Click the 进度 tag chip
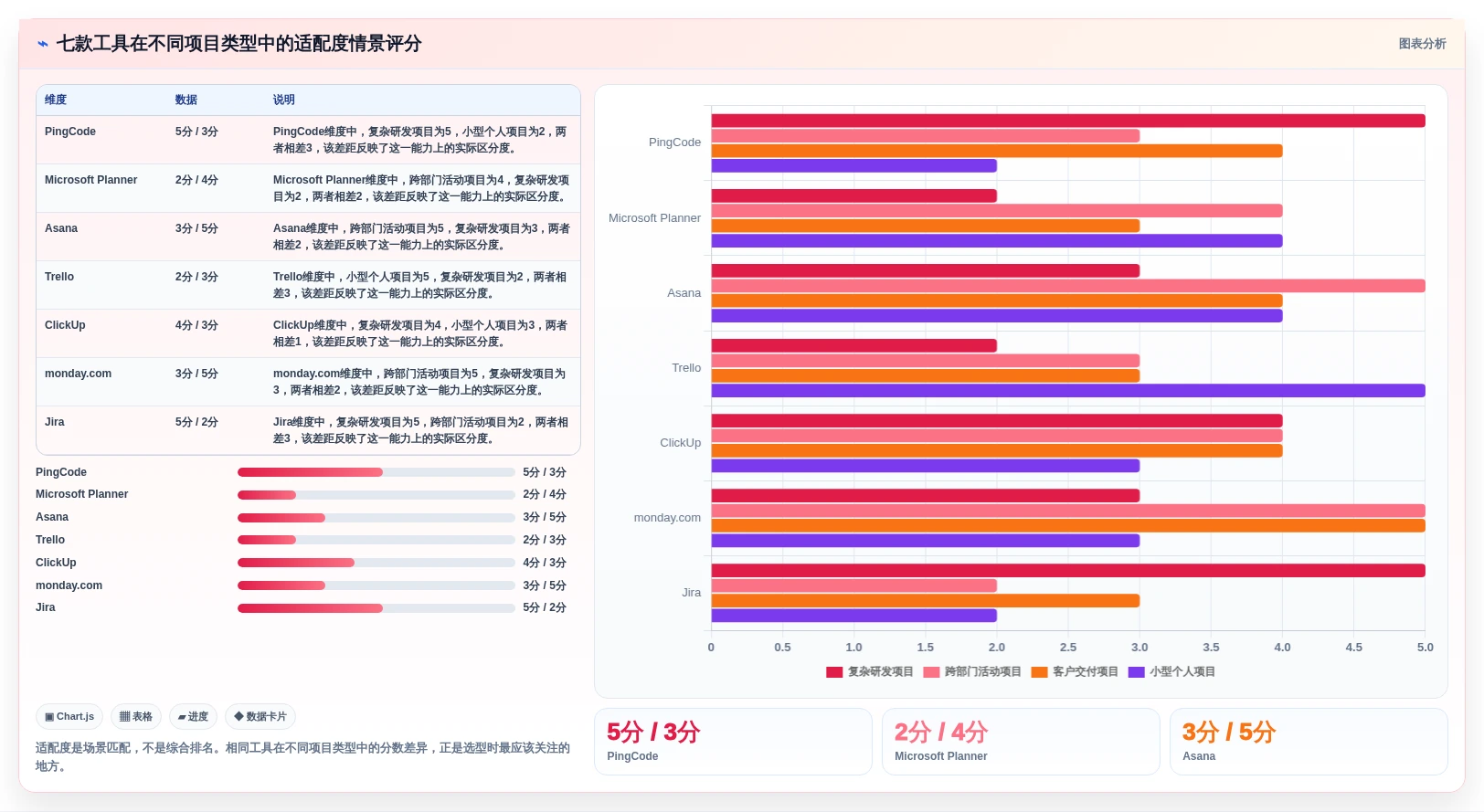This screenshot has width=1484, height=812. coord(193,717)
